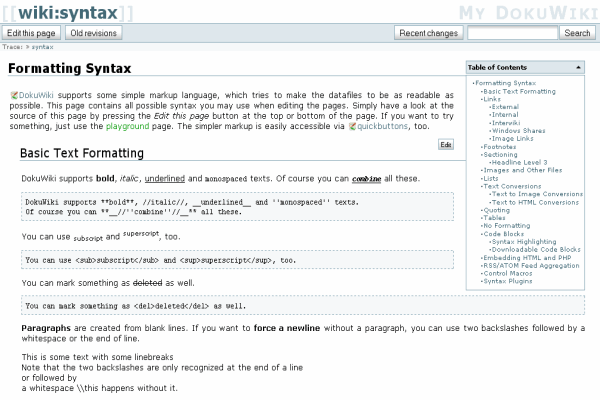This screenshot has height=400, width=600.
Task: Open the Old revisions page
Action: 93,33
